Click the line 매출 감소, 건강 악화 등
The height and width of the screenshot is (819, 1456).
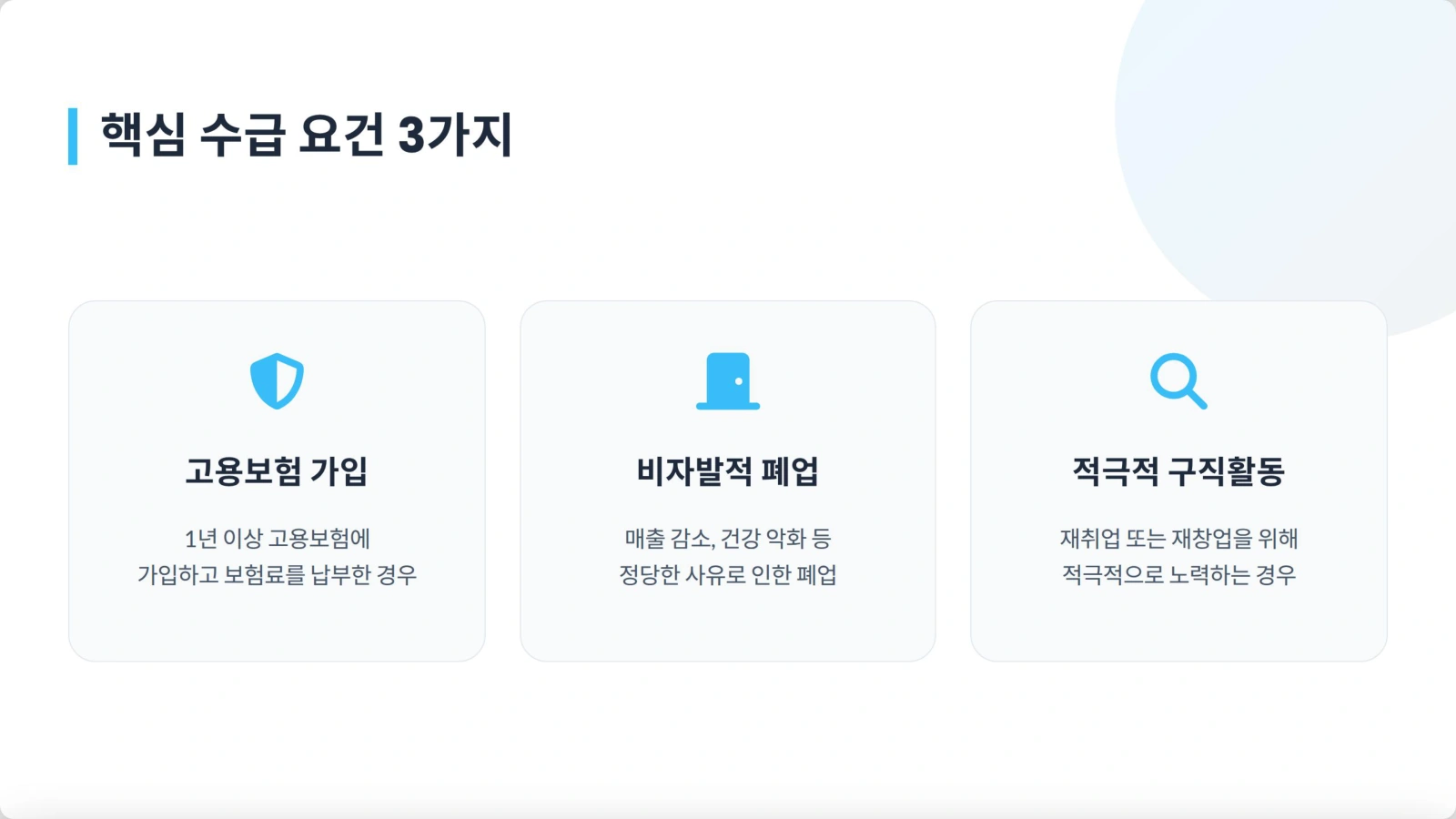(728, 539)
